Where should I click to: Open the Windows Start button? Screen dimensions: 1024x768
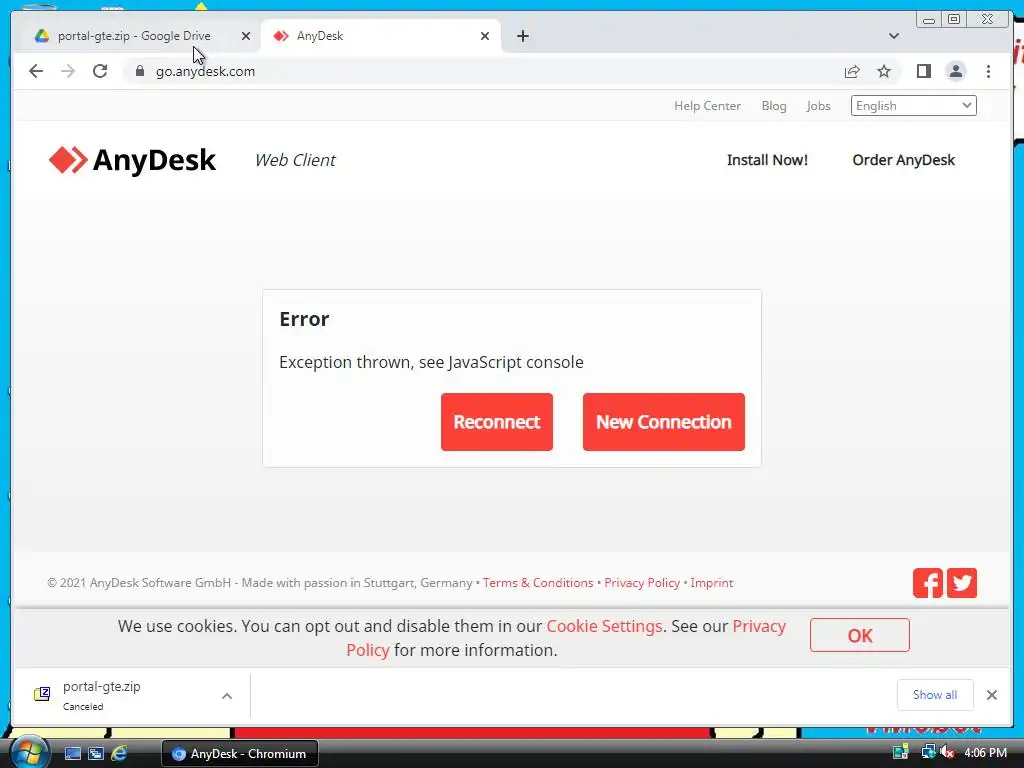(28, 753)
